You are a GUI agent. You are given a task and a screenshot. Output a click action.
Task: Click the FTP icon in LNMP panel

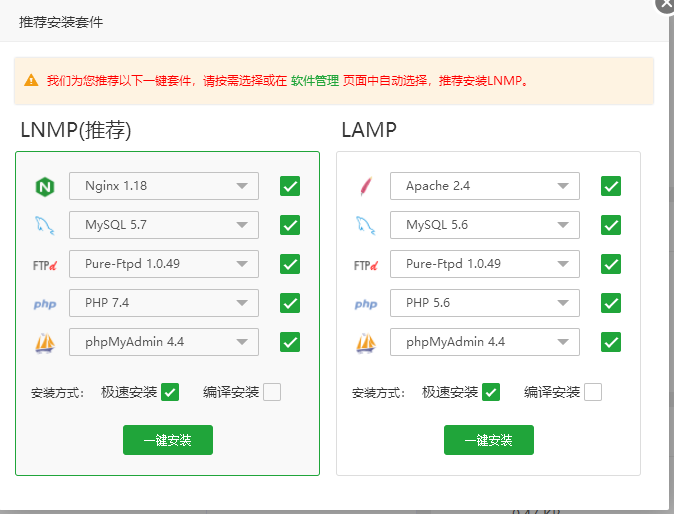coord(45,265)
